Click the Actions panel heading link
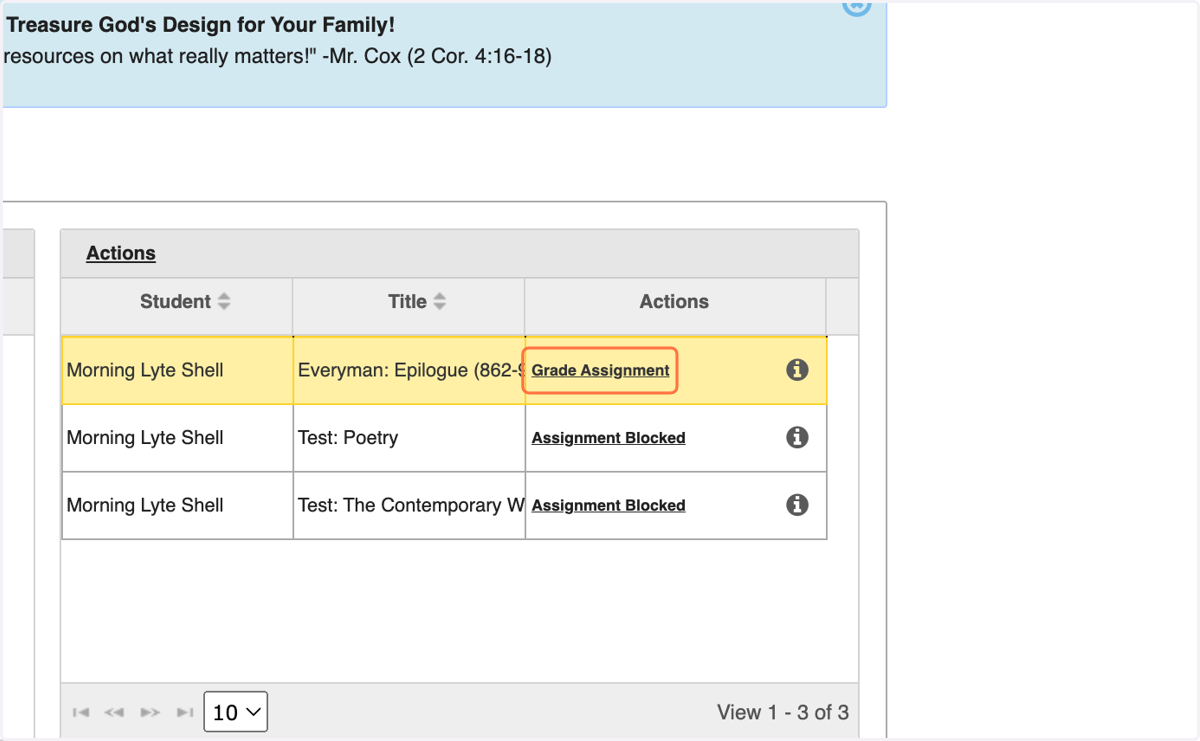 121,253
